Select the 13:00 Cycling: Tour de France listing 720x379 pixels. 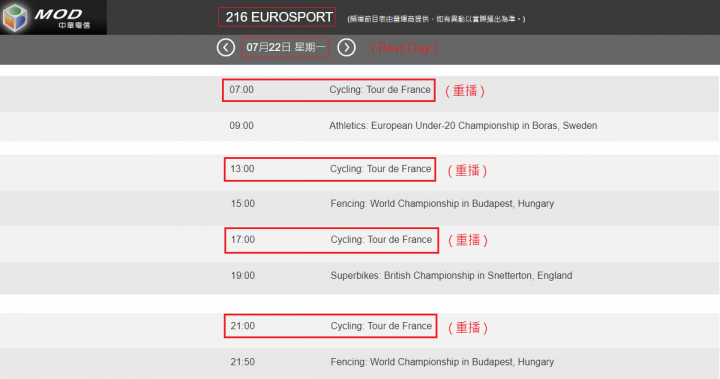(330, 169)
